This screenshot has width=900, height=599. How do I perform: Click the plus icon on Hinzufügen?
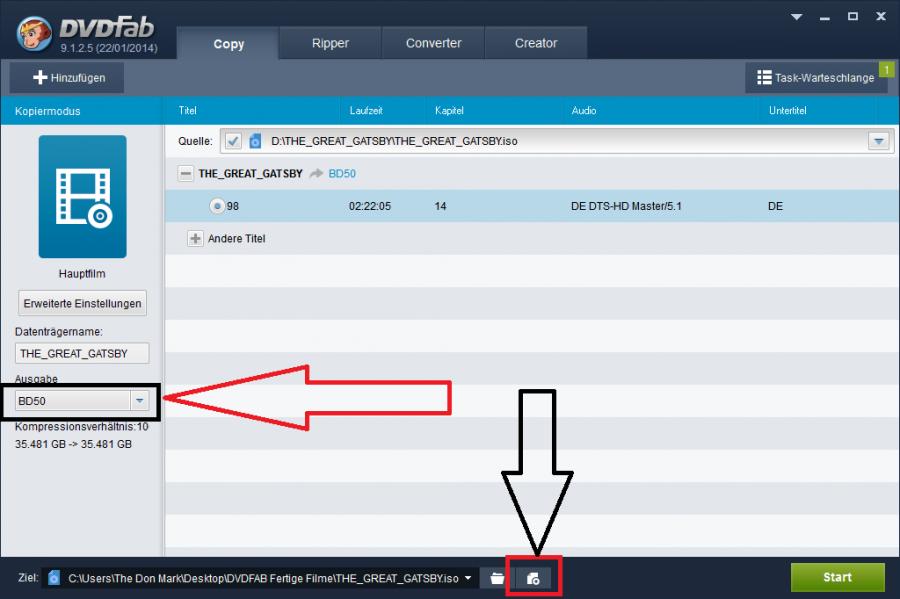[x=40, y=77]
